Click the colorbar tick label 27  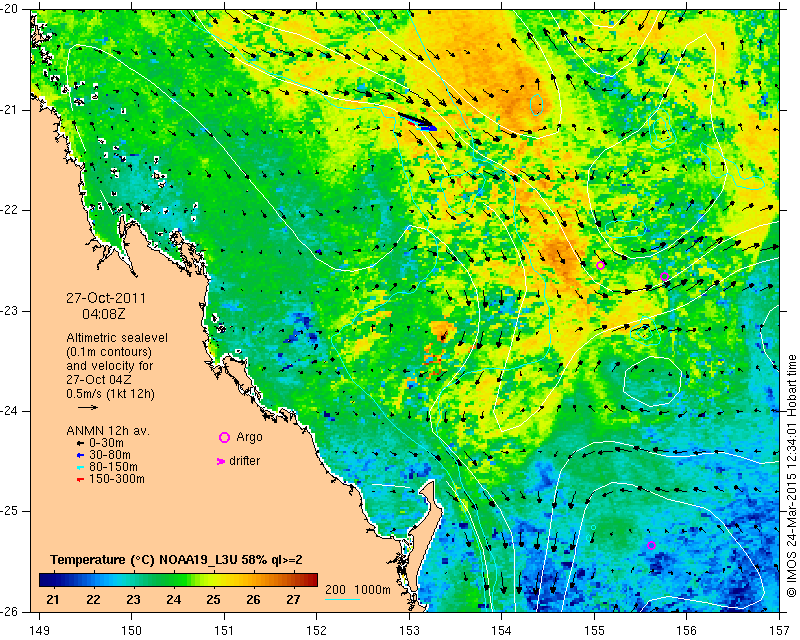[x=293, y=600]
